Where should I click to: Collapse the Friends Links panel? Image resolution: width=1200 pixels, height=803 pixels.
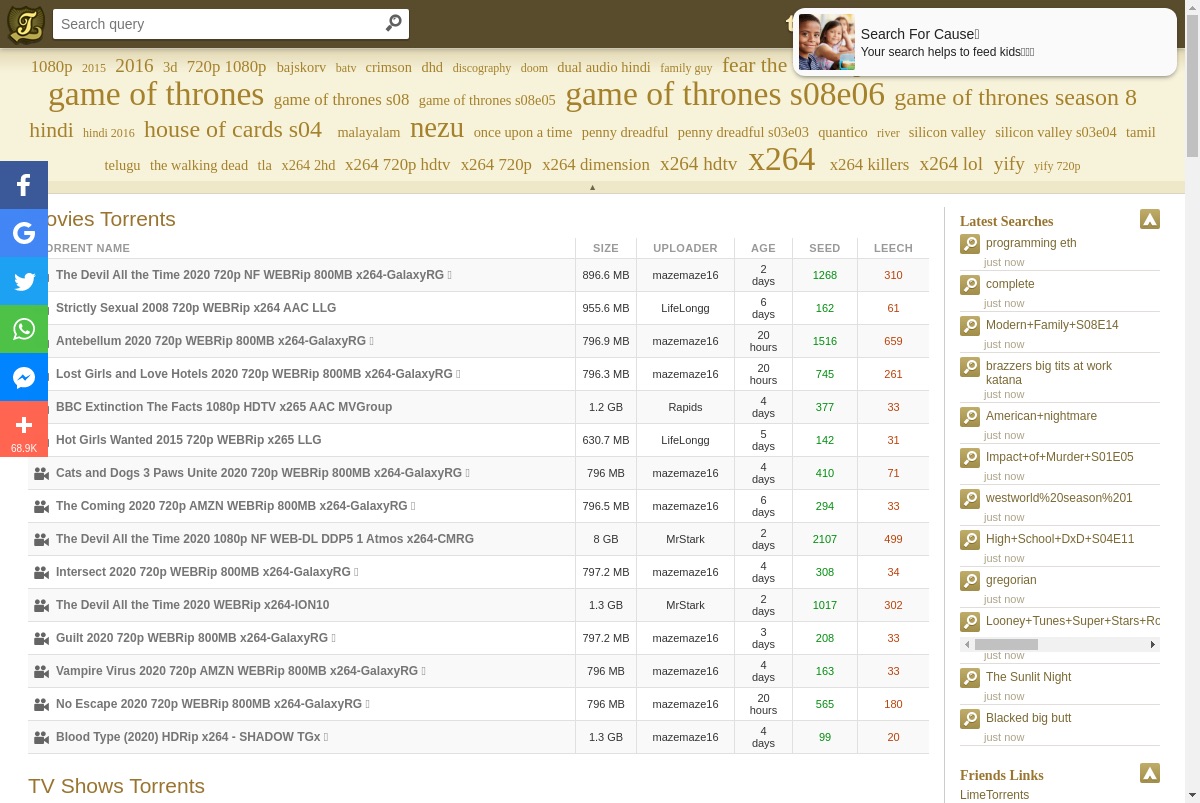coord(1150,773)
